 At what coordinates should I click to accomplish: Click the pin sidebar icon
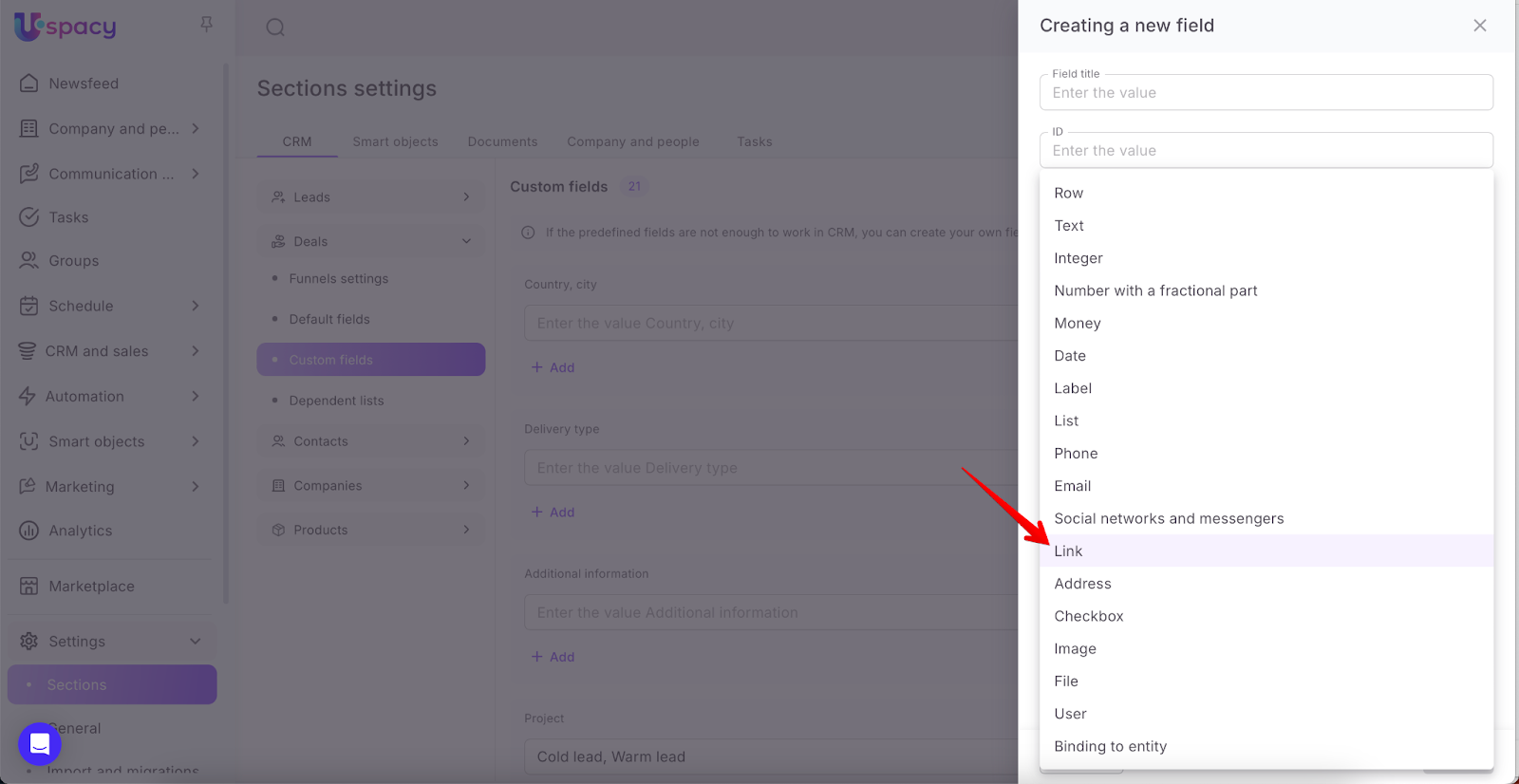point(206,25)
